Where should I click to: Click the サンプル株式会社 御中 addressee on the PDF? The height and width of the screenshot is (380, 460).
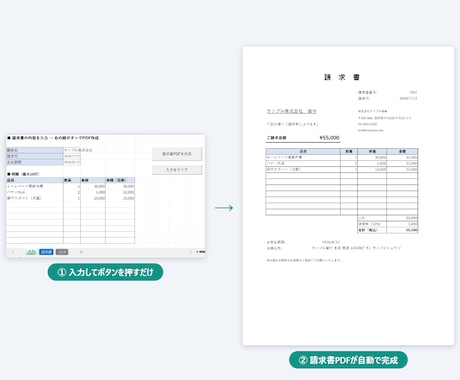[x=292, y=111]
